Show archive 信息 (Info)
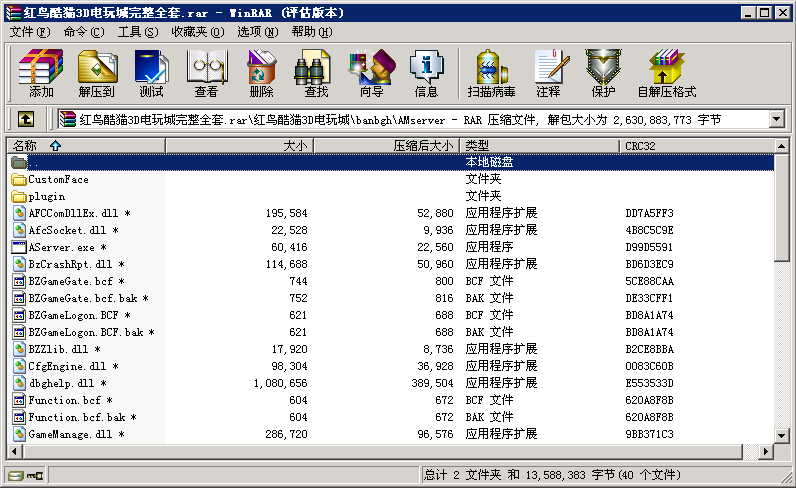The height and width of the screenshot is (488, 796). [426, 73]
